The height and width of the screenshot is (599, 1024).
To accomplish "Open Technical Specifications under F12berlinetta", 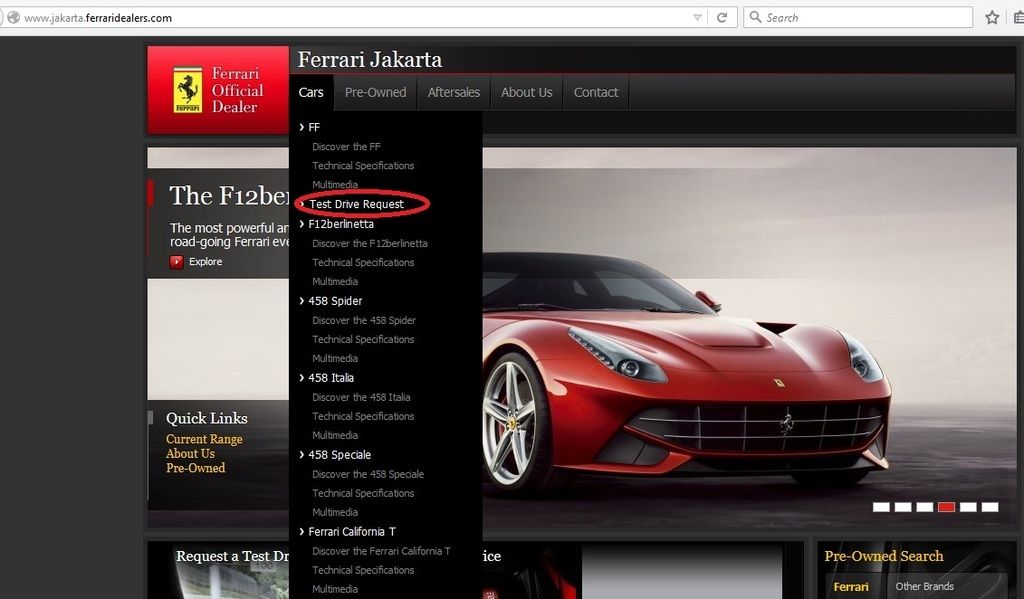I will (x=363, y=263).
